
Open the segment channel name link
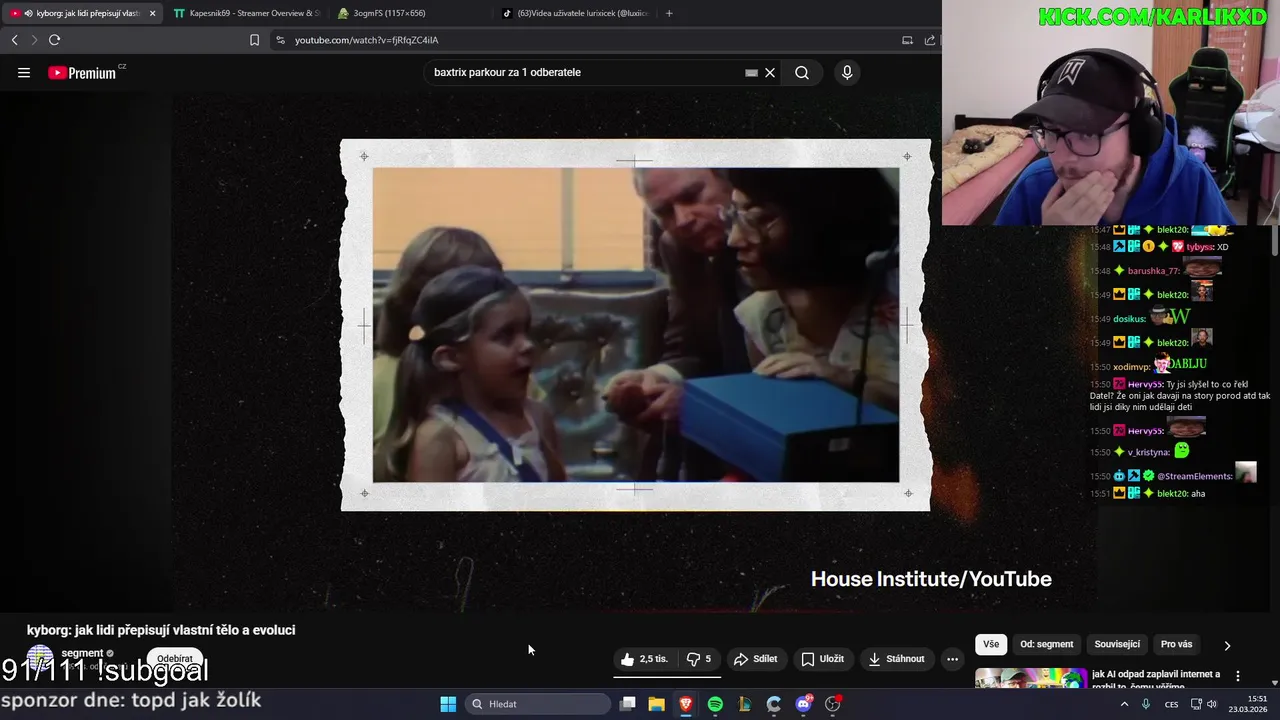coord(82,653)
